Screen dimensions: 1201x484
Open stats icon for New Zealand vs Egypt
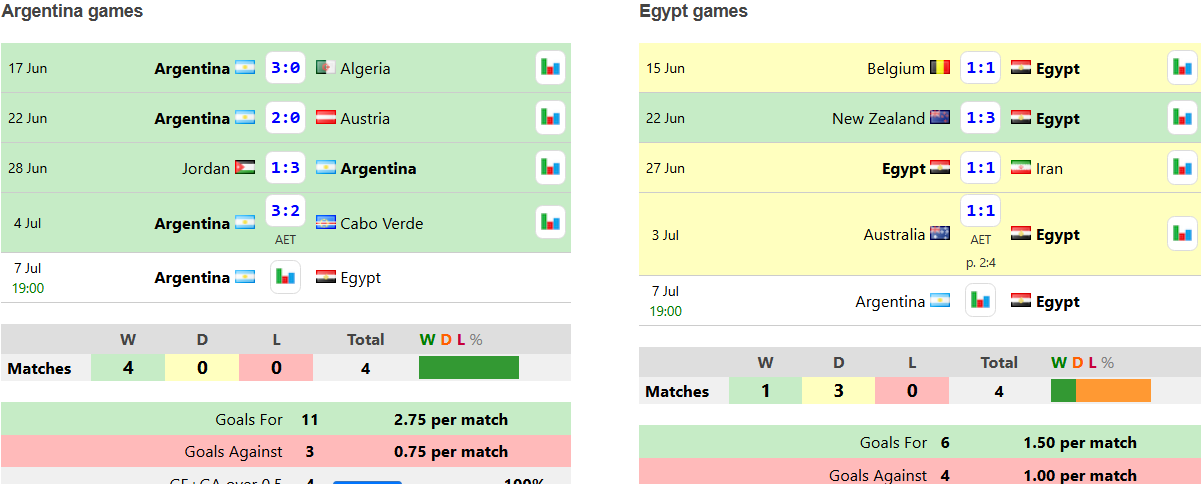click(x=1182, y=118)
